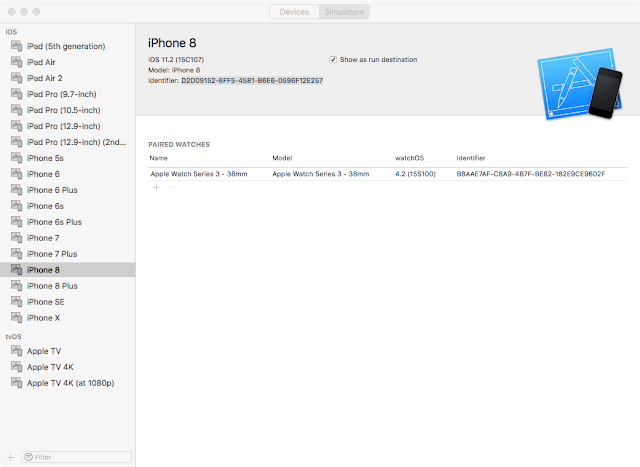Click the Model column header
The image size is (640, 467).
point(282,158)
